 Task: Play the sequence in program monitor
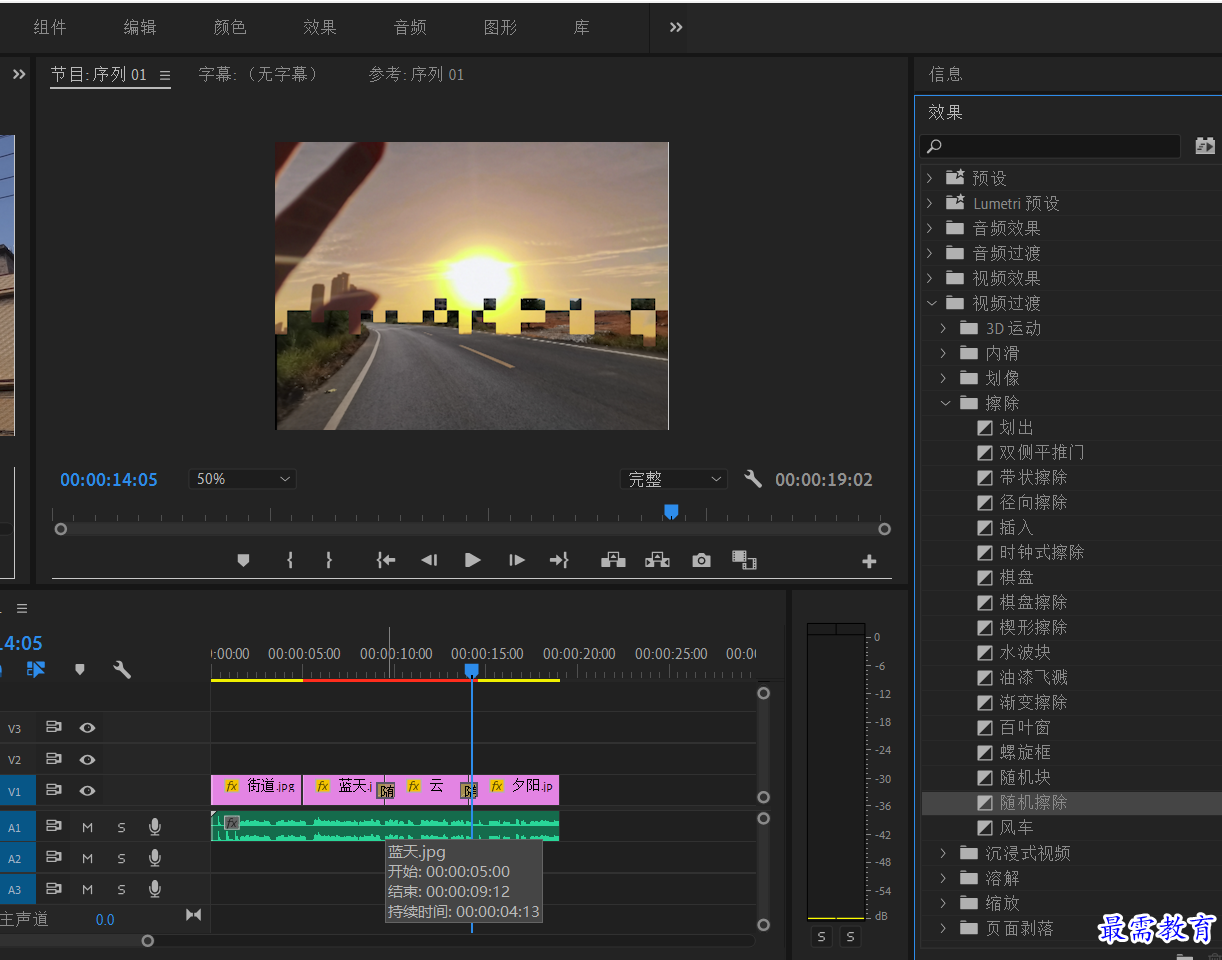pos(473,560)
